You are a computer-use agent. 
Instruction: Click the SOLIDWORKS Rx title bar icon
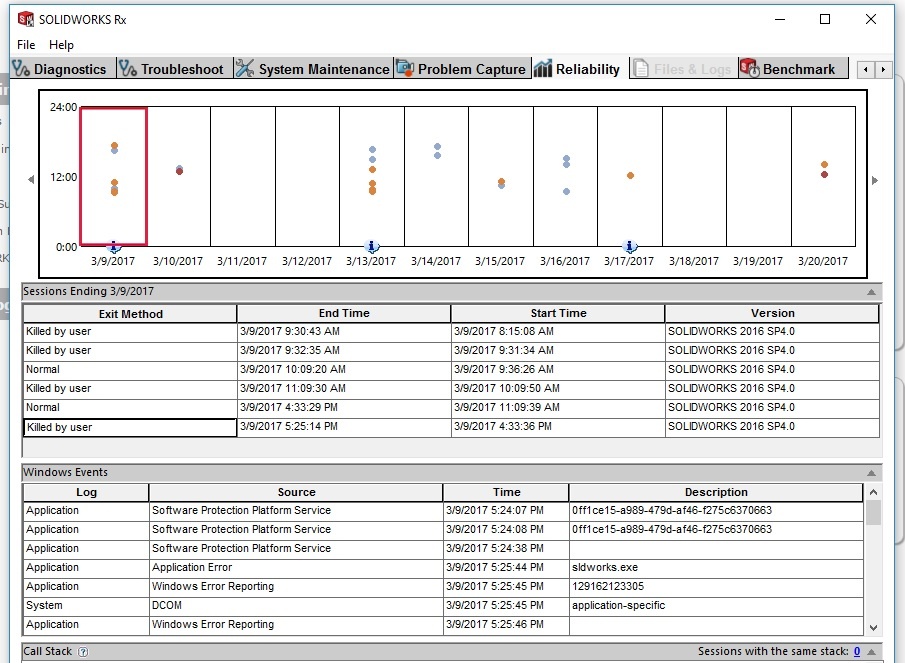(25, 20)
